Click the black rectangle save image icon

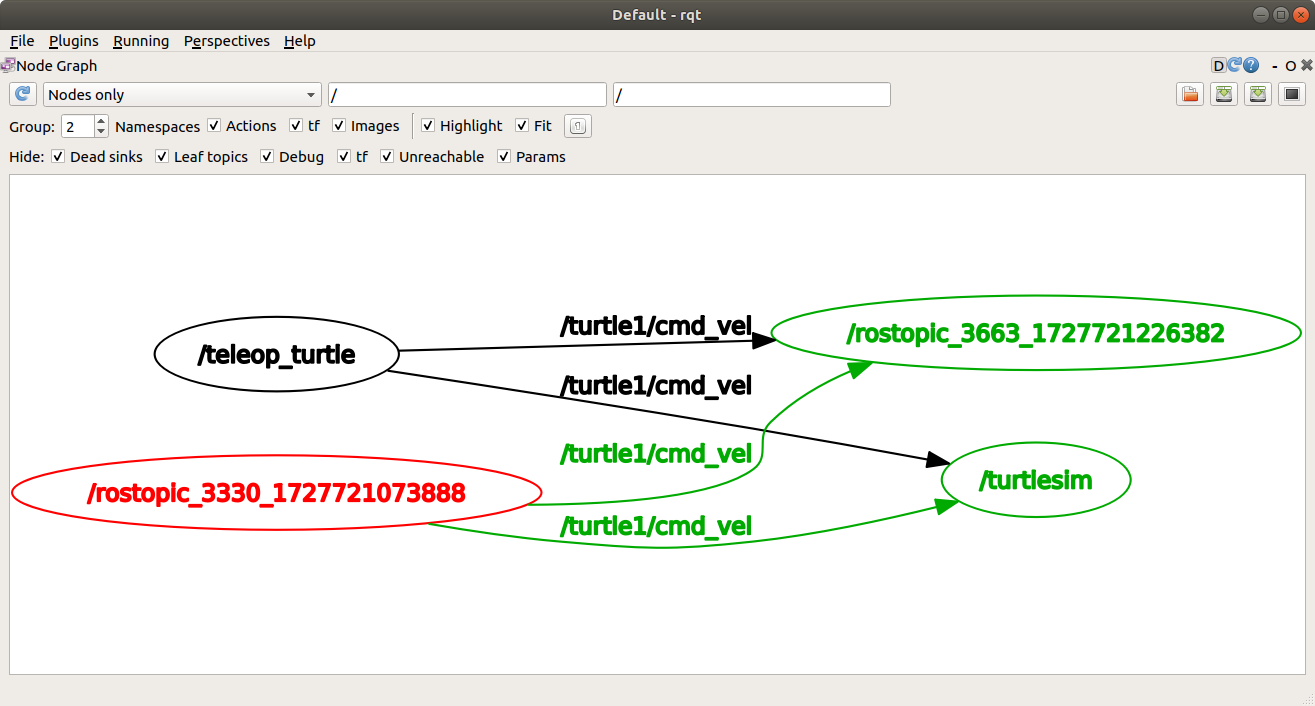pos(1292,94)
